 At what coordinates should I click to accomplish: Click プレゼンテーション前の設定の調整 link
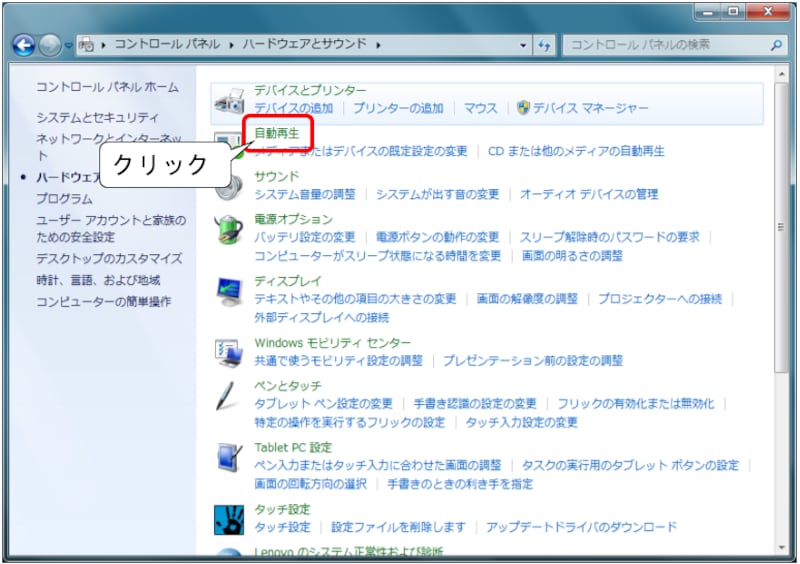point(533,361)
